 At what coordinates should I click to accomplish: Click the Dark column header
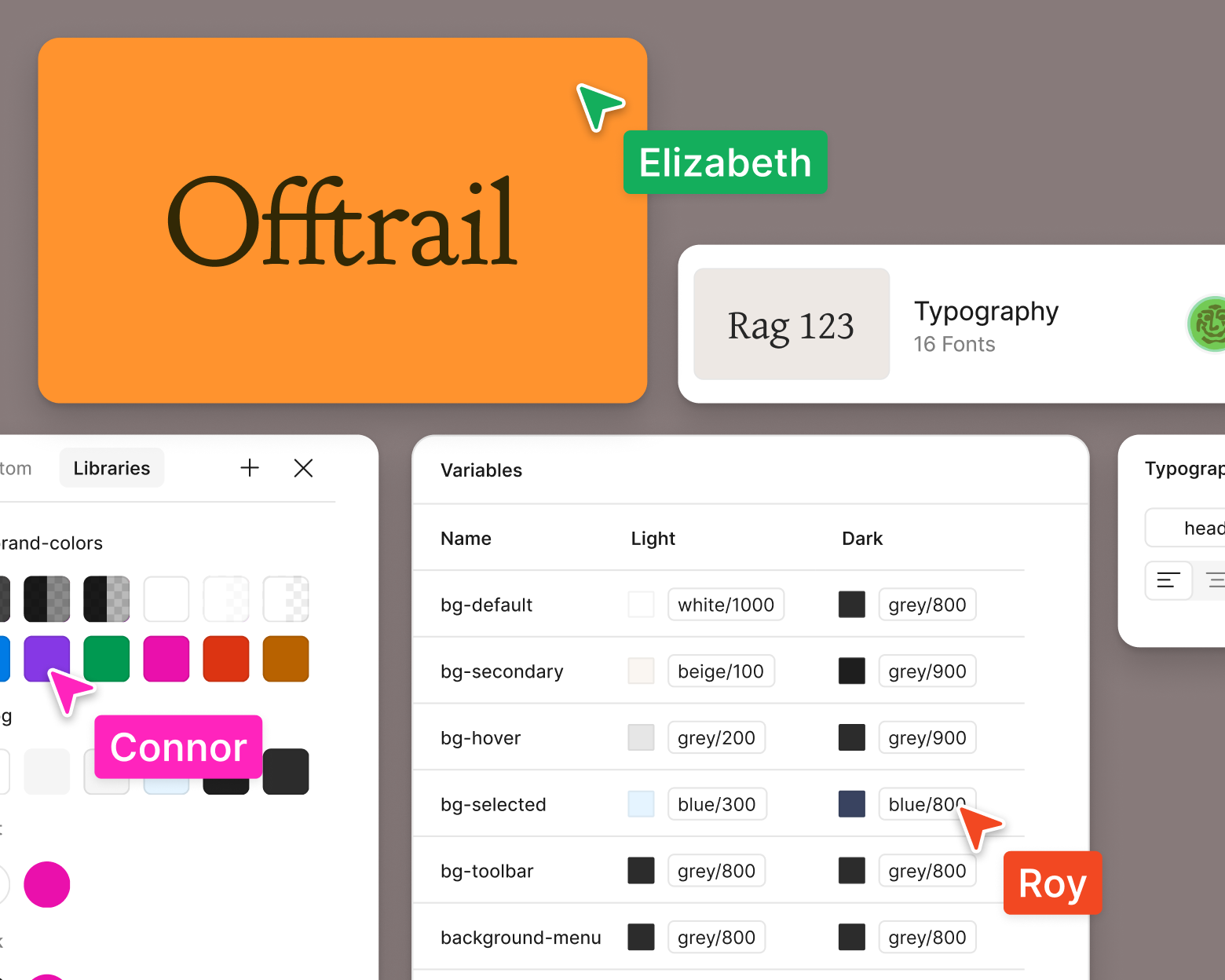pyautogui.click(x=862, y=539)
